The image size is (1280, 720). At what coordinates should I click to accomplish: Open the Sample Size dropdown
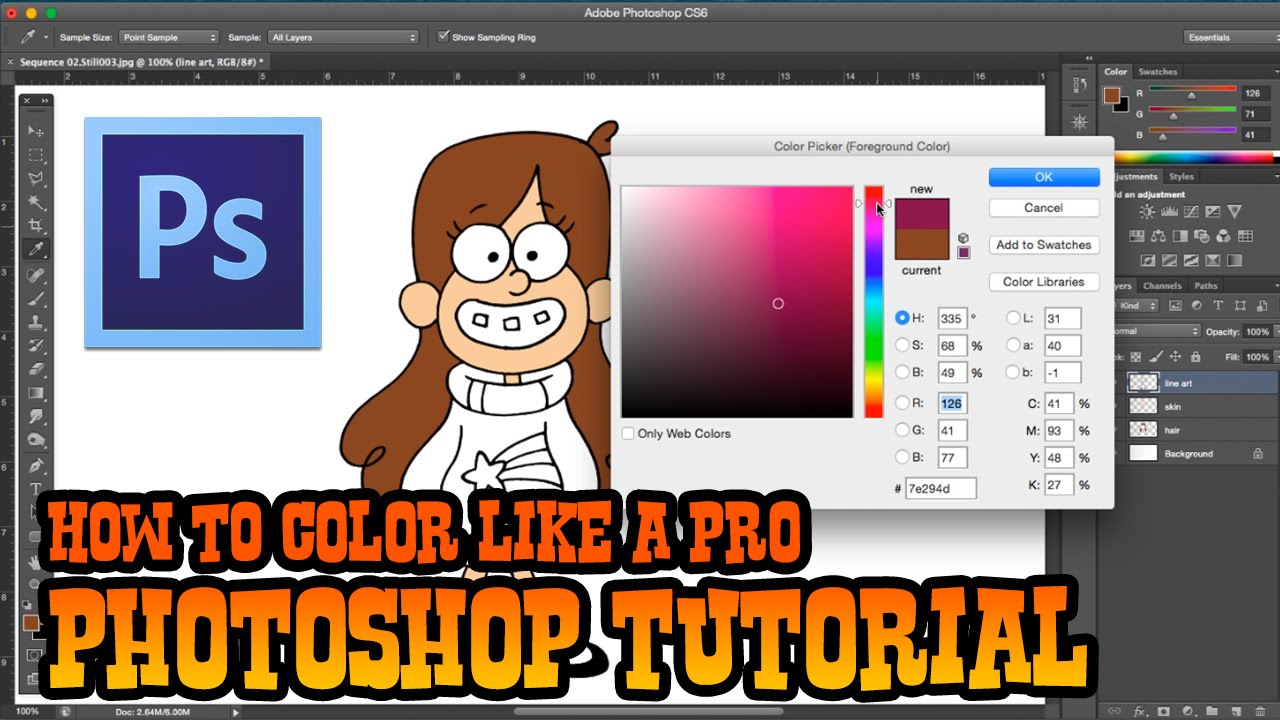point(168,37)
